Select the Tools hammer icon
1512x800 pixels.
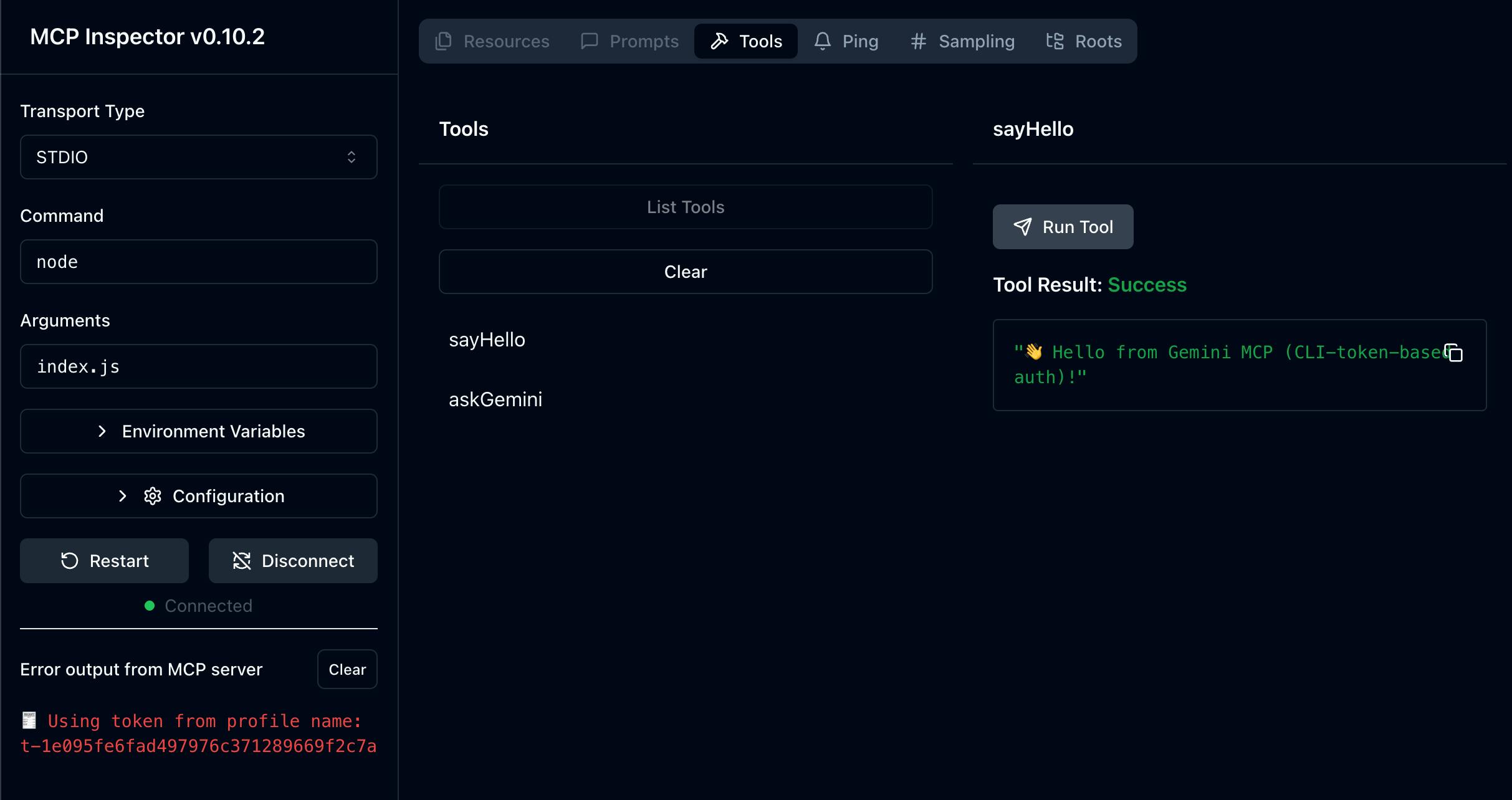point(720,40)
